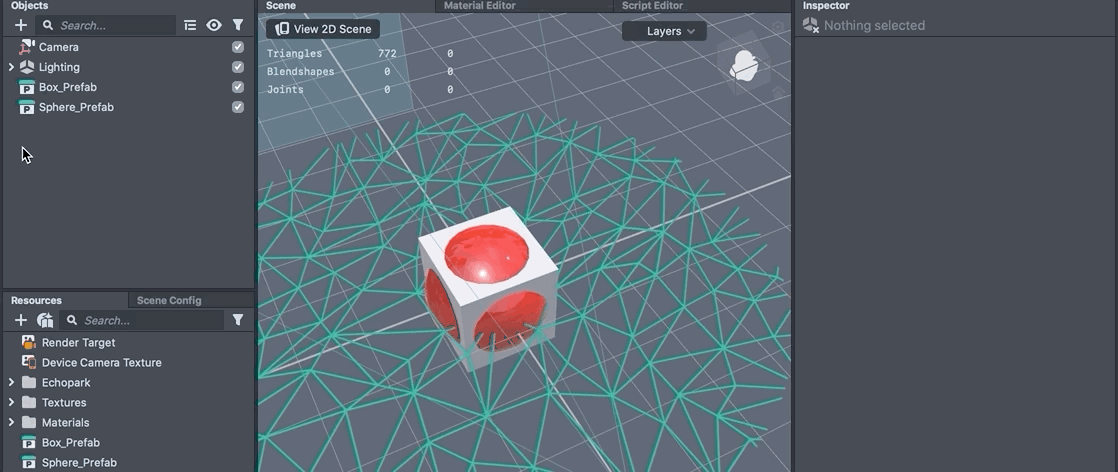This screenshot has width=1118, height=472.
Task: Open the Scene Config tab
Action: (x=169, y=300)
